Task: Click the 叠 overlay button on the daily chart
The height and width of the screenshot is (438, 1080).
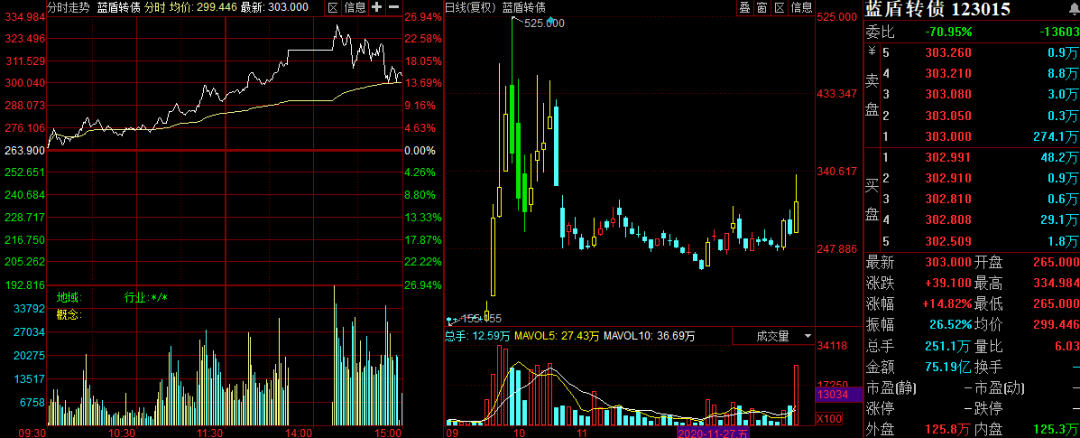Action: 745,8
